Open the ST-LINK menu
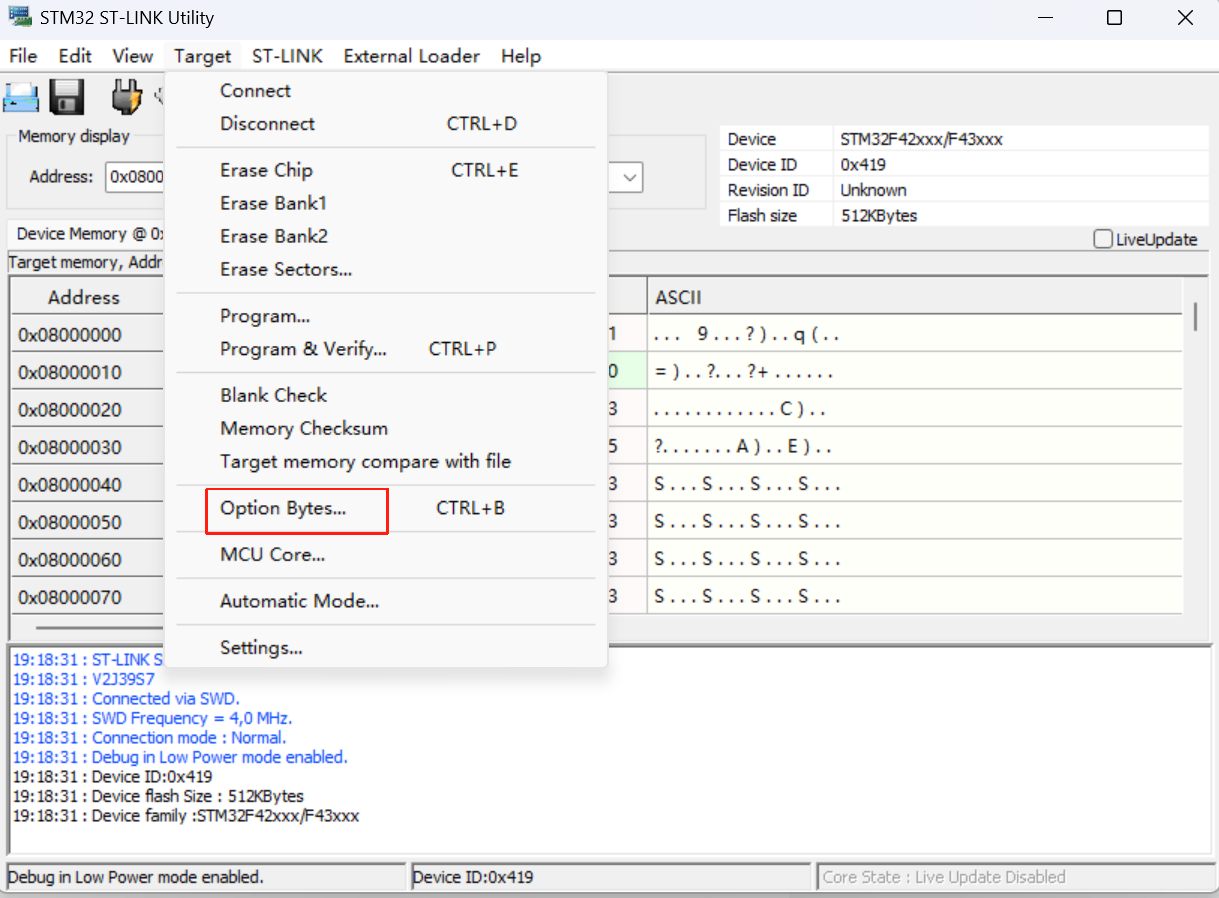The width and height of the screenshot is (1219, 898). click(x=287, y=56)
